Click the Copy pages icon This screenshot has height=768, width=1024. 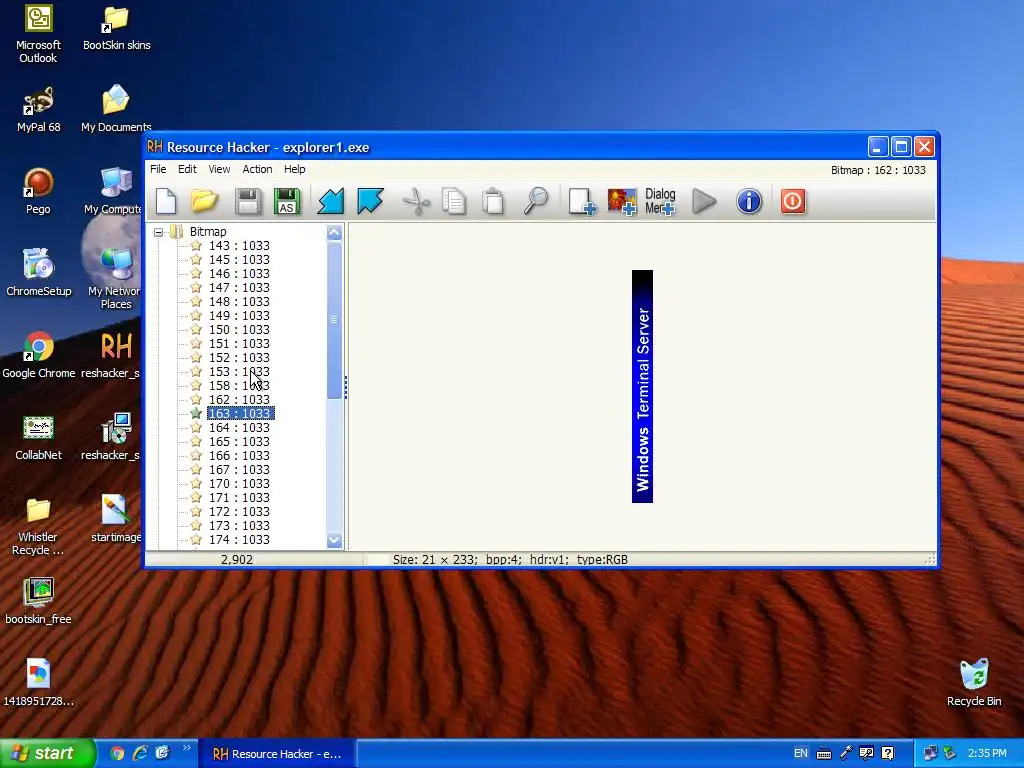(x=454, y=201)
